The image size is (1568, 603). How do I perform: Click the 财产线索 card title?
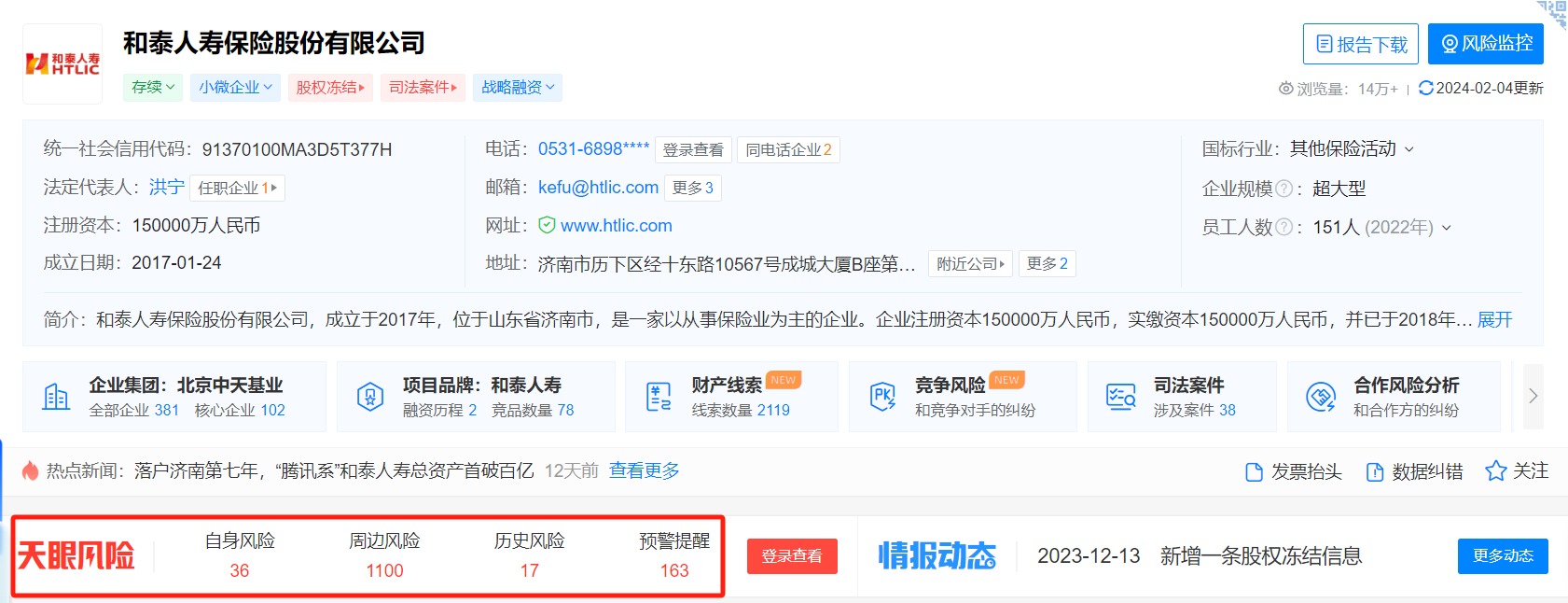point(727,385)
